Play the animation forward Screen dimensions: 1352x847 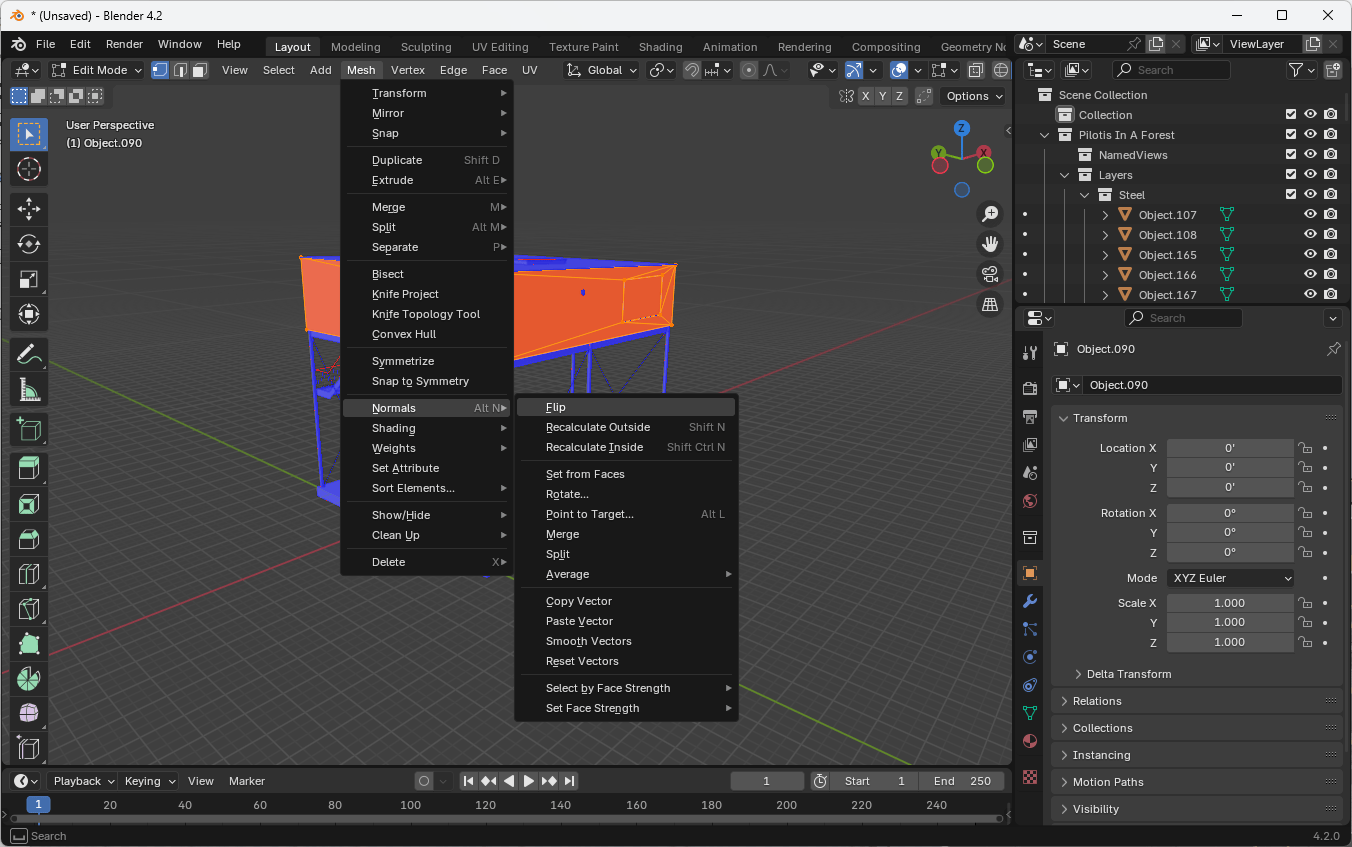[x=529, y=781]
